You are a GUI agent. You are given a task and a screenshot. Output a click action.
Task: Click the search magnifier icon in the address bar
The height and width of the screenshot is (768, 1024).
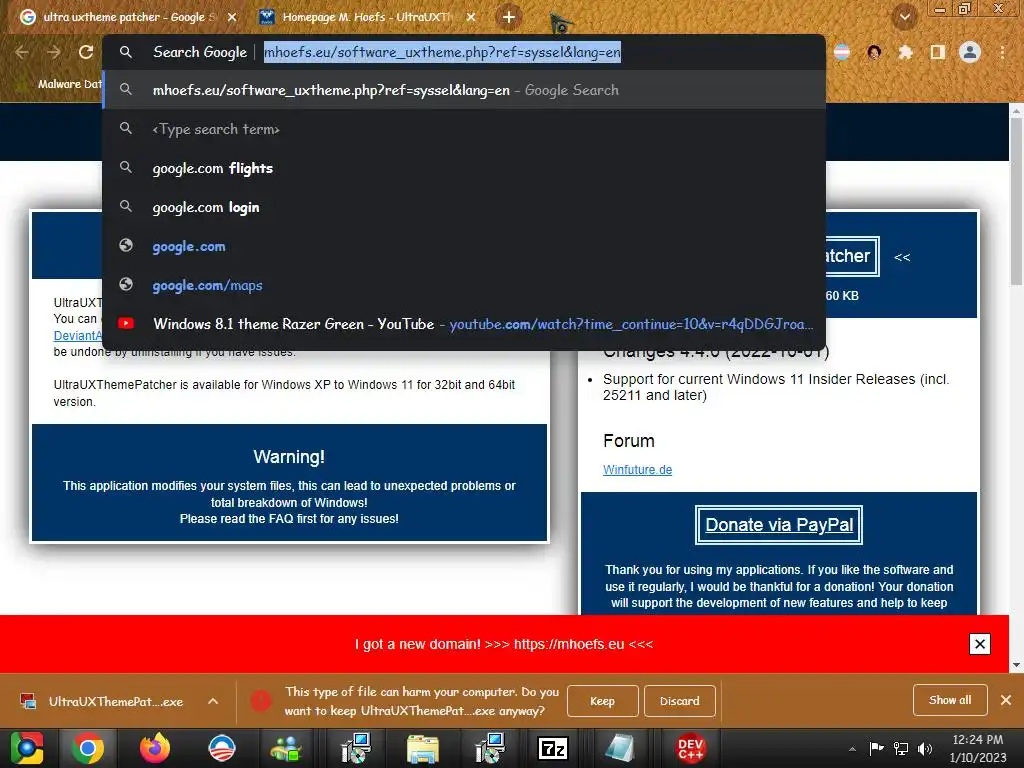click(x=126, y=52)
